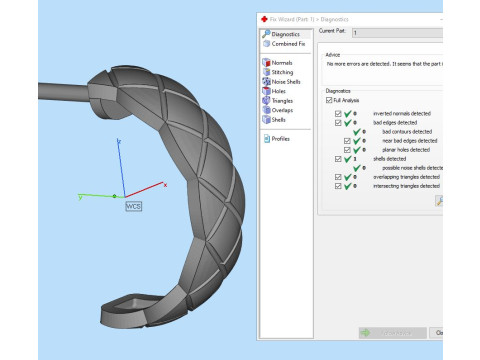Open the Profiles page

[277, 139]
